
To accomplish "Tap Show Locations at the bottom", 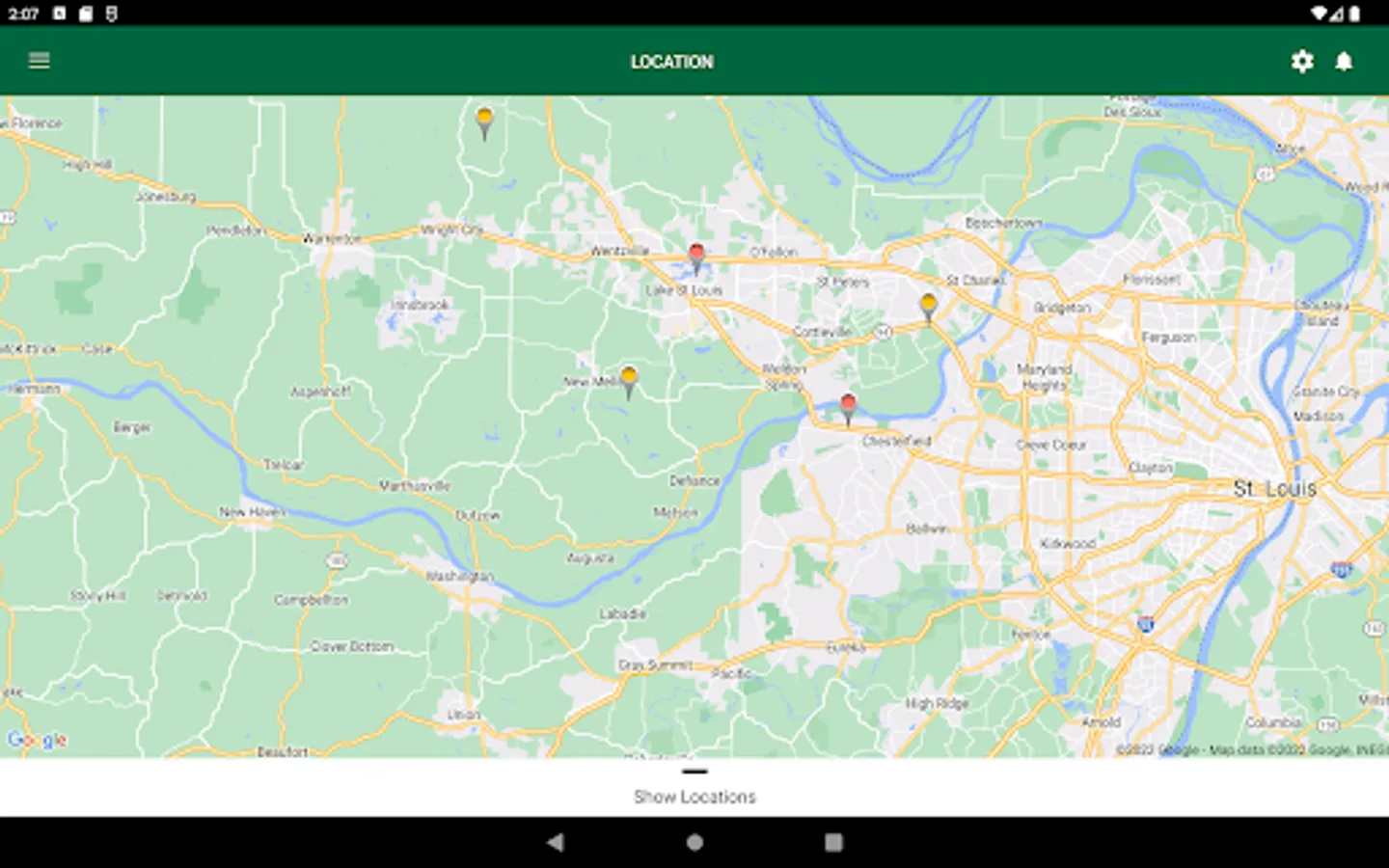I will [x=694, y=797].
